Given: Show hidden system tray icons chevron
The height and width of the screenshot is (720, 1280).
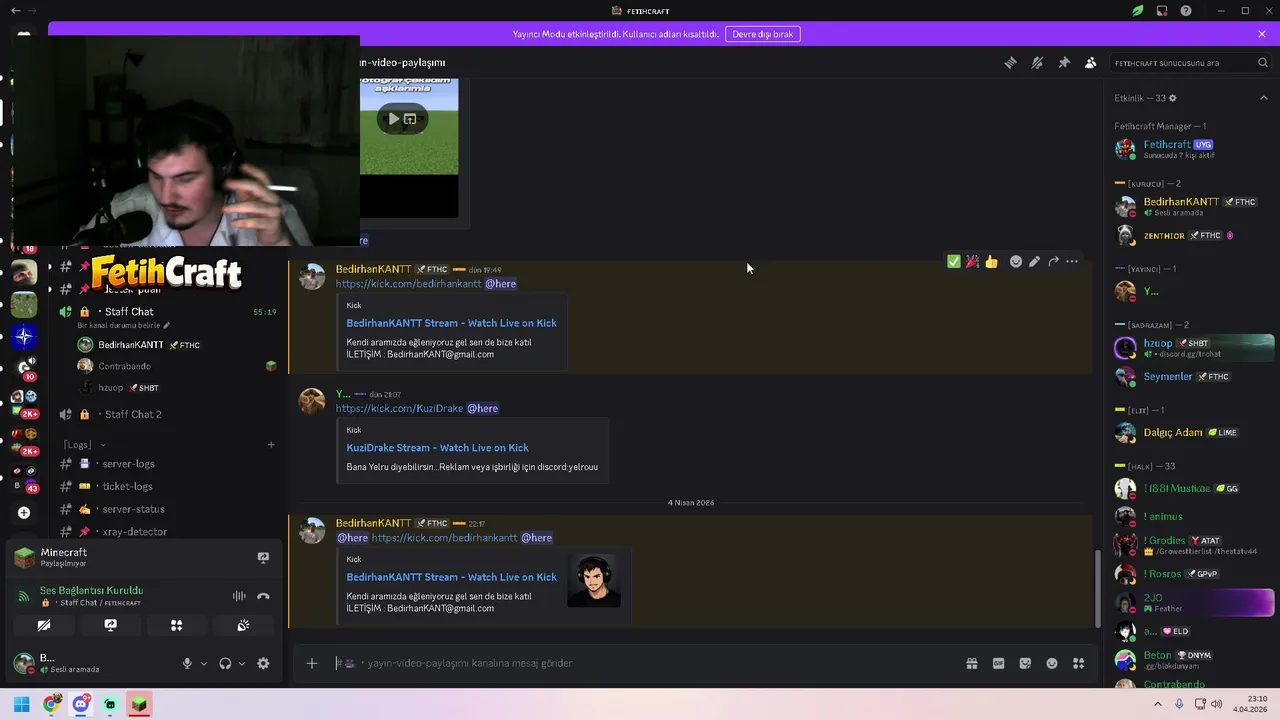Looking at the screenshot, I should pyautogui.click(x=1158, y=704).
